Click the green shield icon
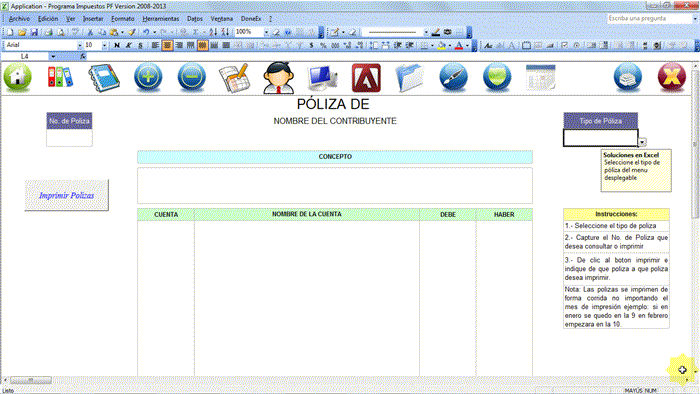The height and width of the screenshot is (394, 700). 497,77
